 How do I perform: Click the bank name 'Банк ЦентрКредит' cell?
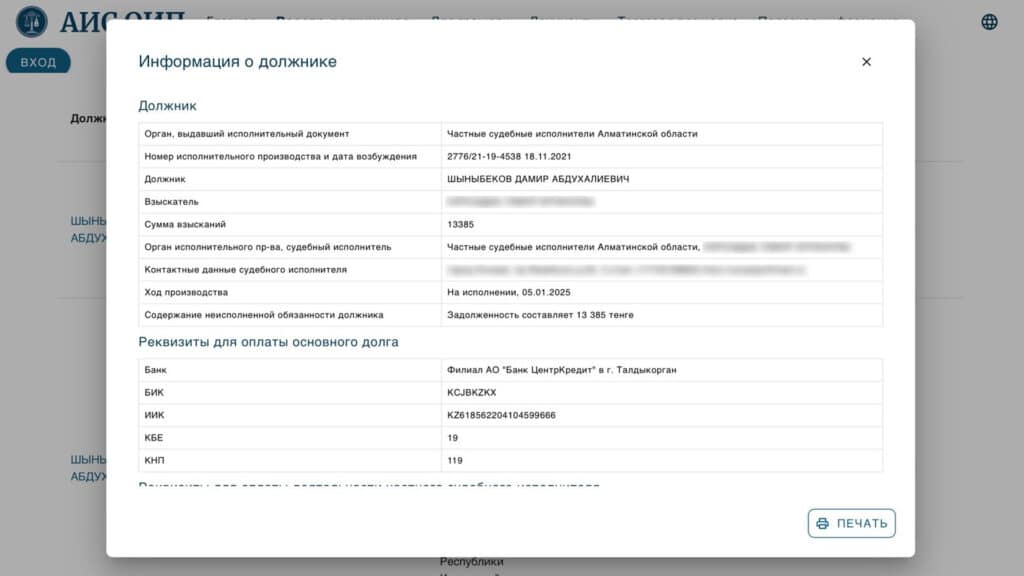pyautogui.click(x=561, y=370)
